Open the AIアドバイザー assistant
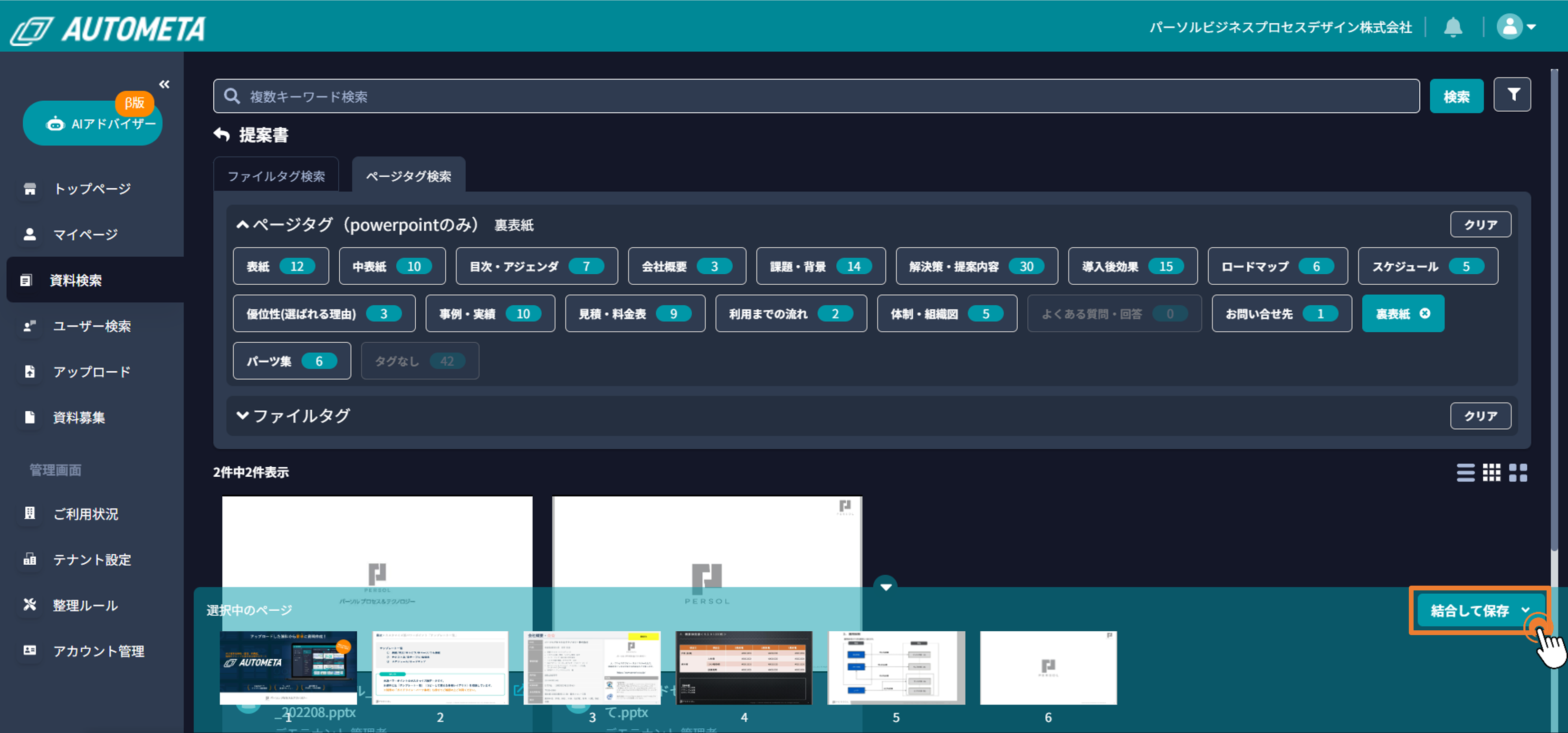This screenshot has width=1568, height=733. (x=93, y=124)
